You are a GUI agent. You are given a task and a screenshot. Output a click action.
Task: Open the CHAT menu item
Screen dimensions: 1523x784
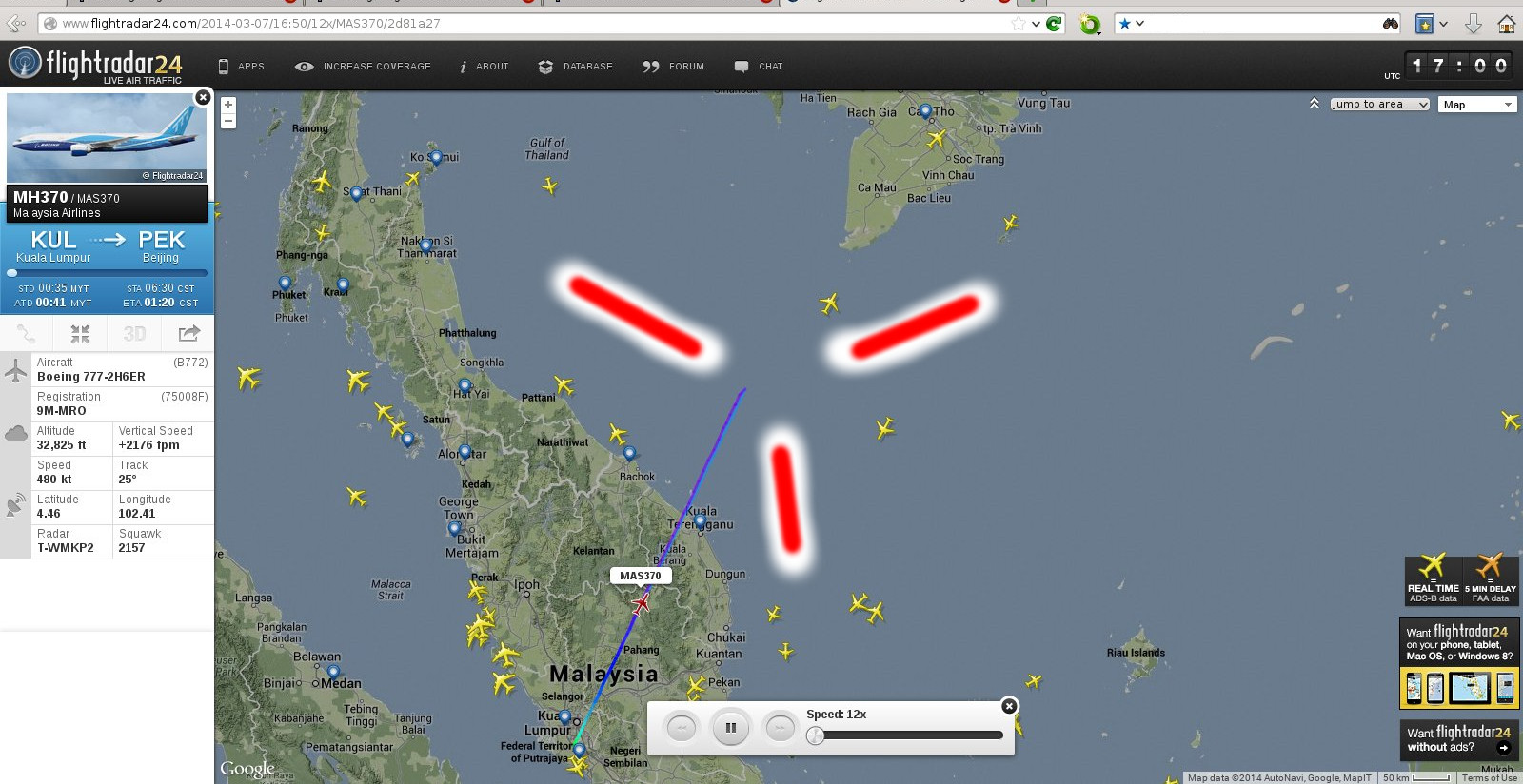pos(758,67)
